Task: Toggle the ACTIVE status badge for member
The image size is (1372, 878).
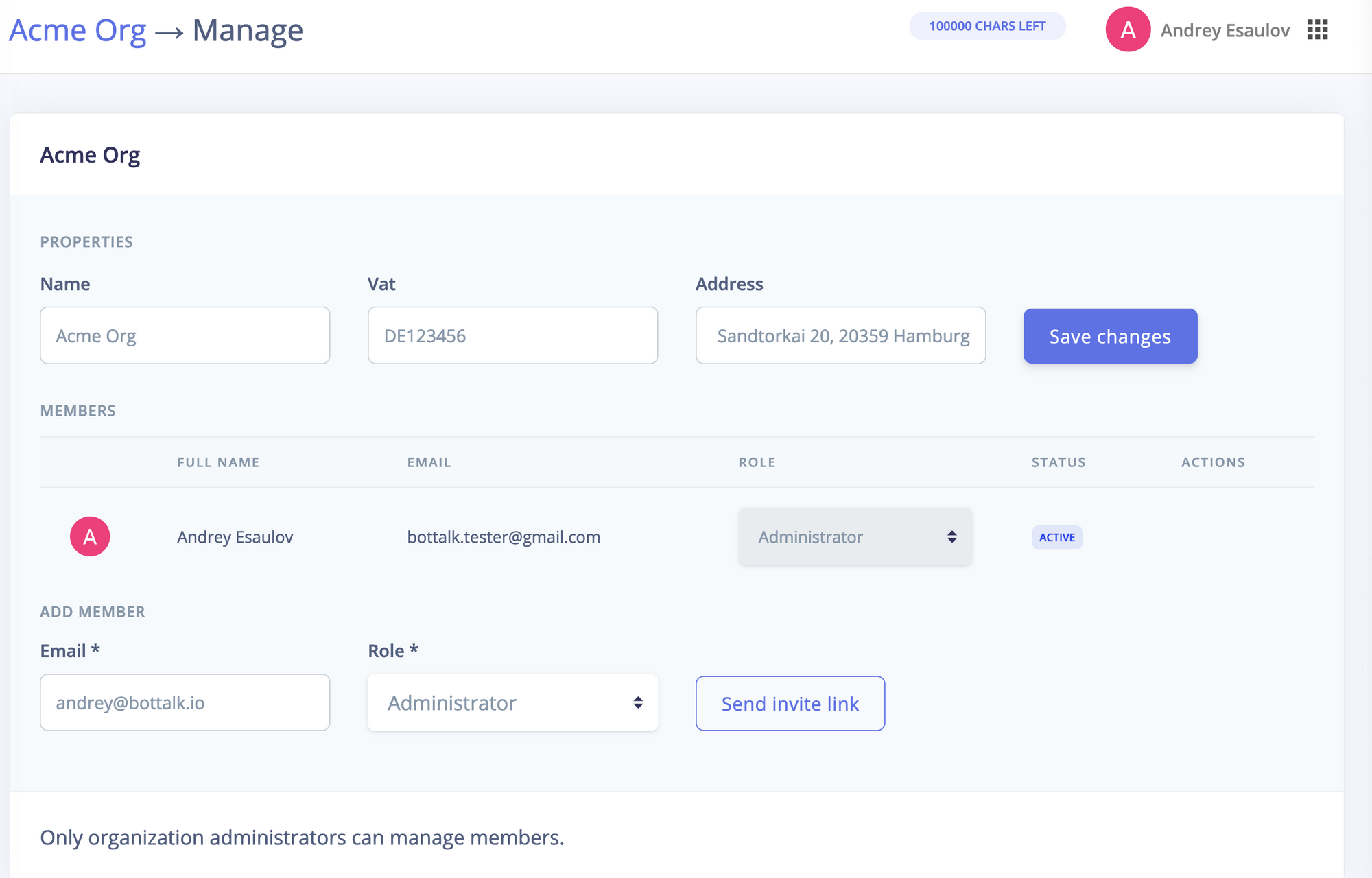Action: tap(1057, 536)
